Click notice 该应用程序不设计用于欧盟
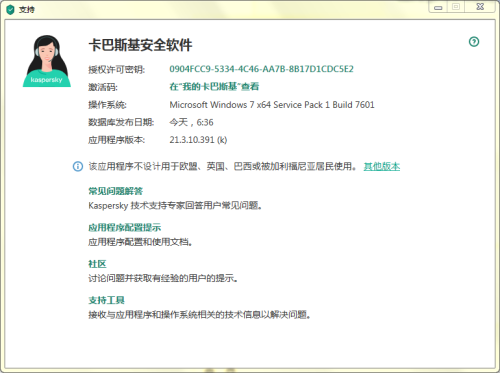This screenshot has width=500, height=373. coord(222,166)
